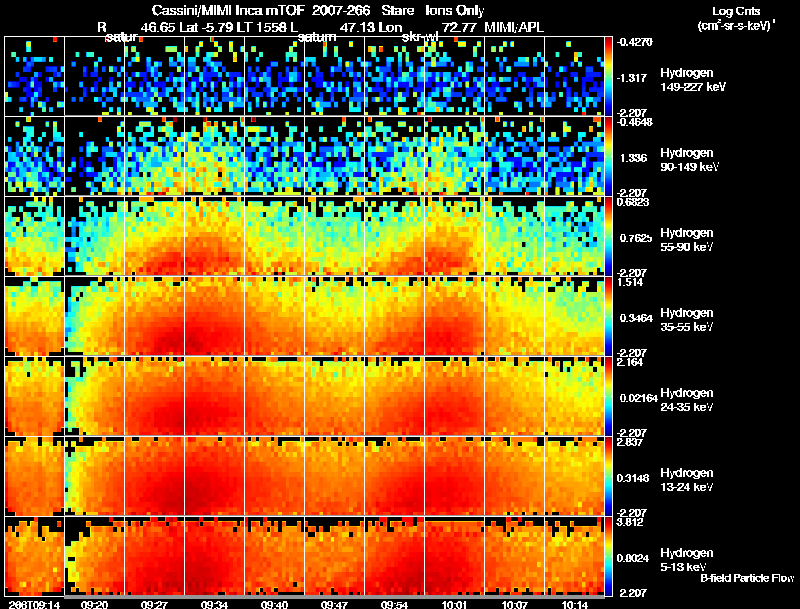The width and height of the screenshot is (800, 609).
Task: Click the Hydrogen 55-90 keV color scale bar
Action: point(608,236)
